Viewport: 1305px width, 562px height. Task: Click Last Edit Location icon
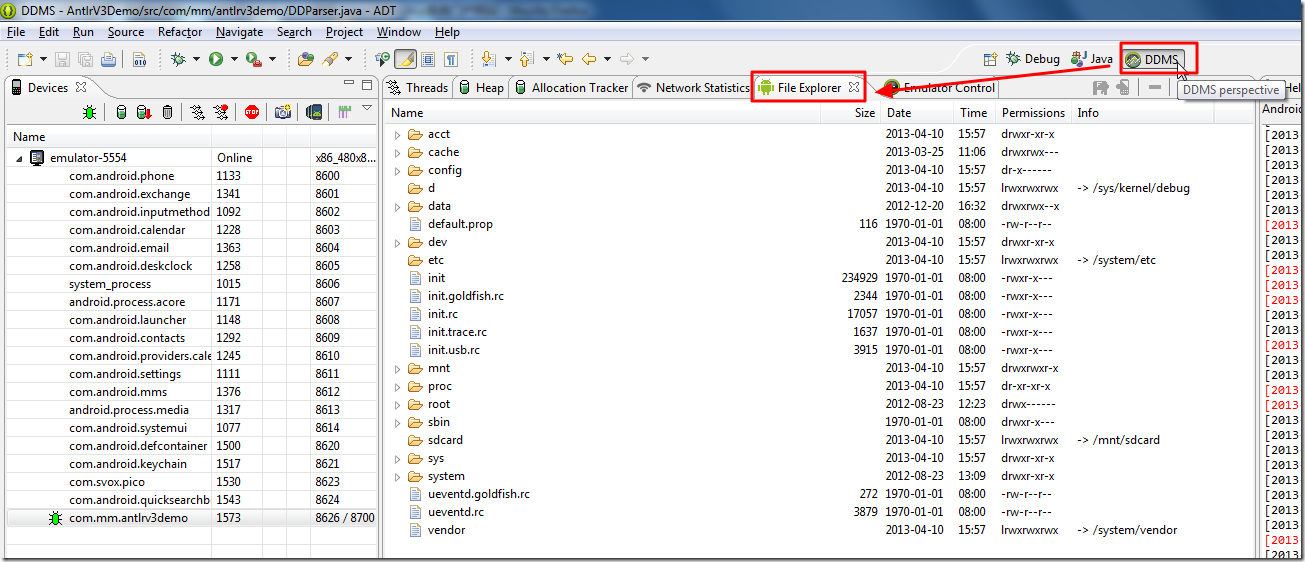click(564, 59)
